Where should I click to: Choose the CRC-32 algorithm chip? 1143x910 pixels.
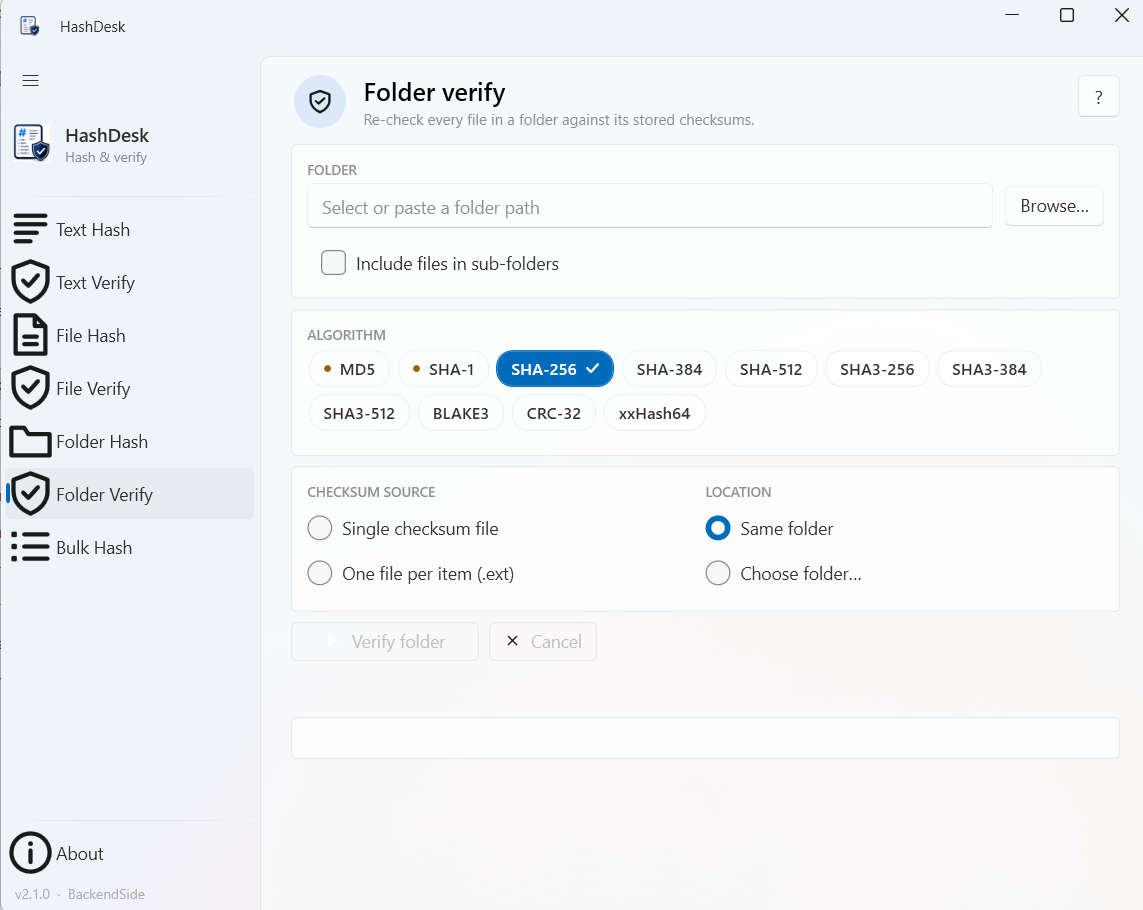click(554, 413)
